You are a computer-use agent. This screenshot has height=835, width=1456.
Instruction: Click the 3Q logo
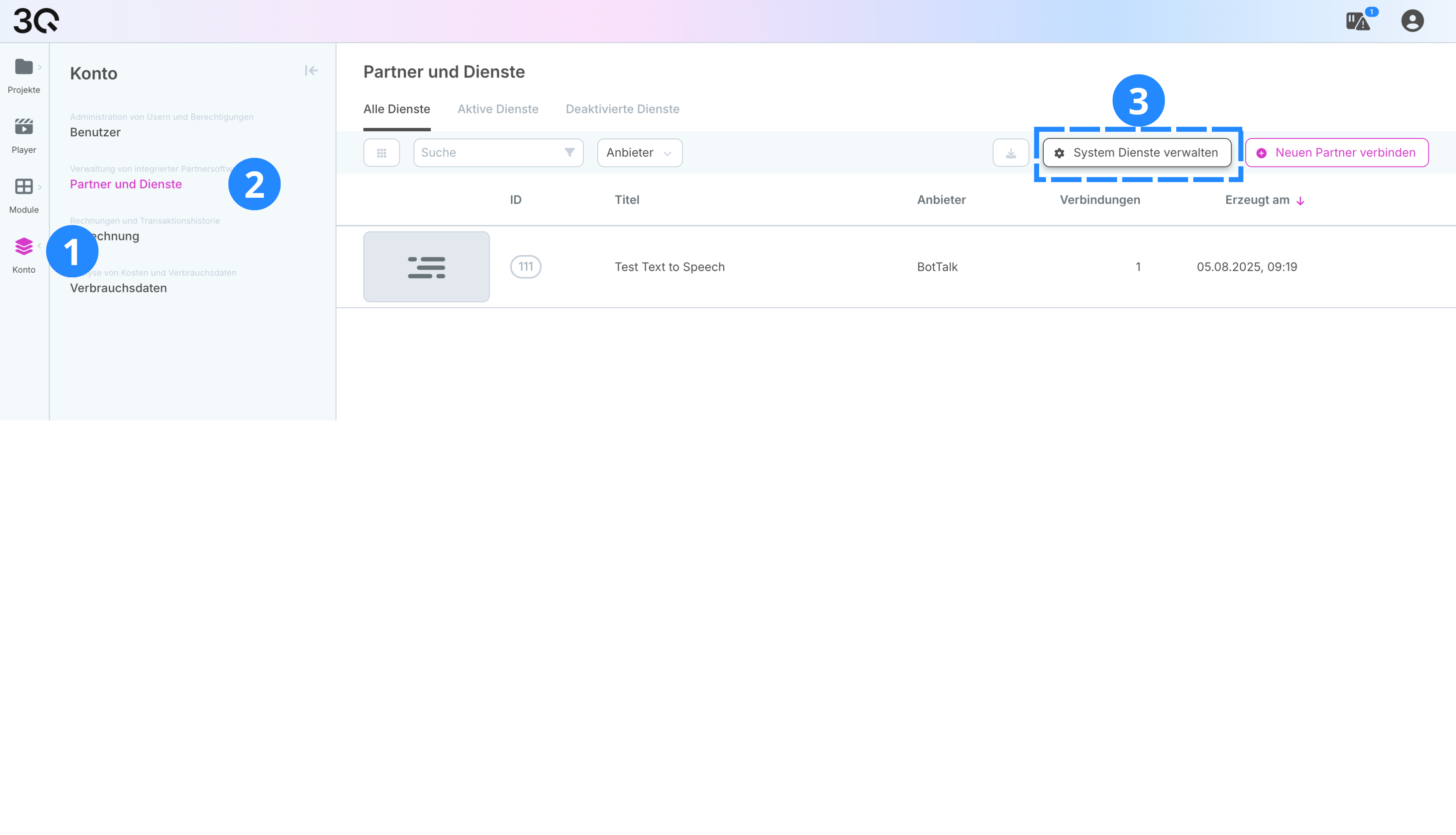pyautogui.click(x=36, y=21)
